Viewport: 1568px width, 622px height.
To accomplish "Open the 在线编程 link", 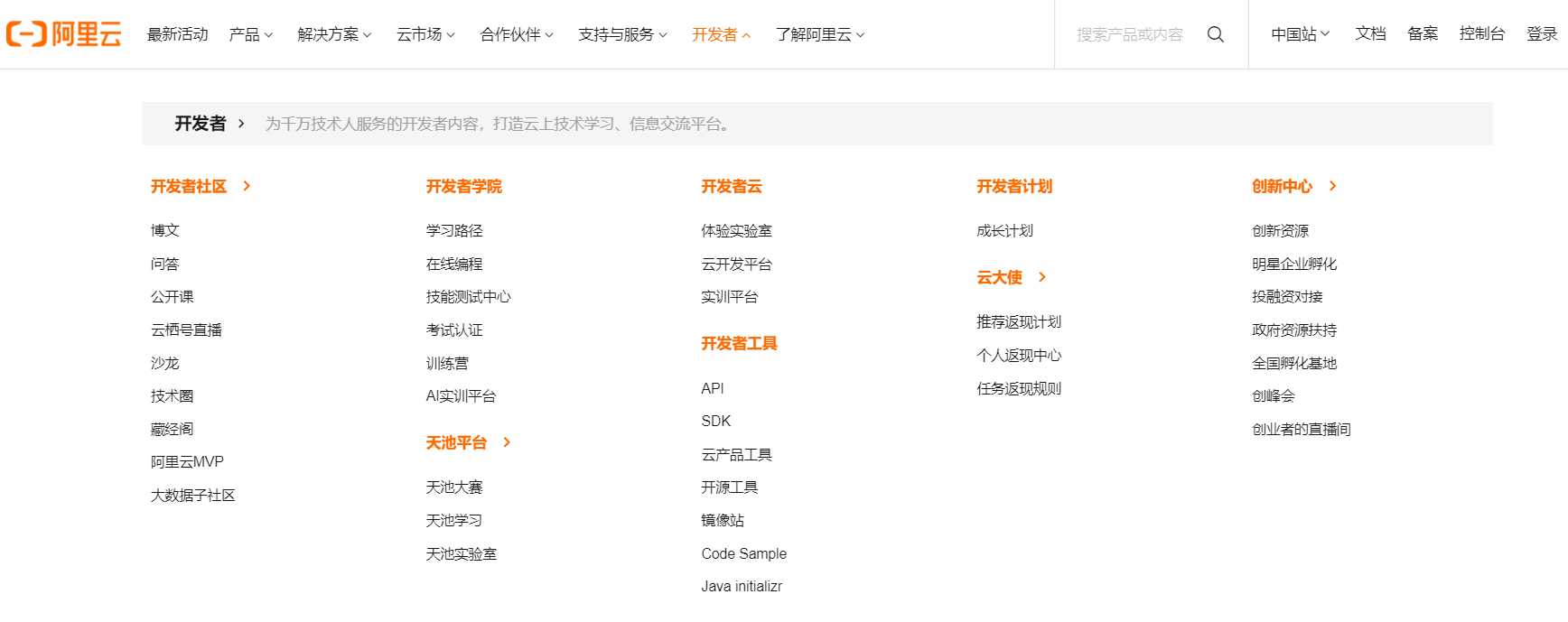I will 454,264.
